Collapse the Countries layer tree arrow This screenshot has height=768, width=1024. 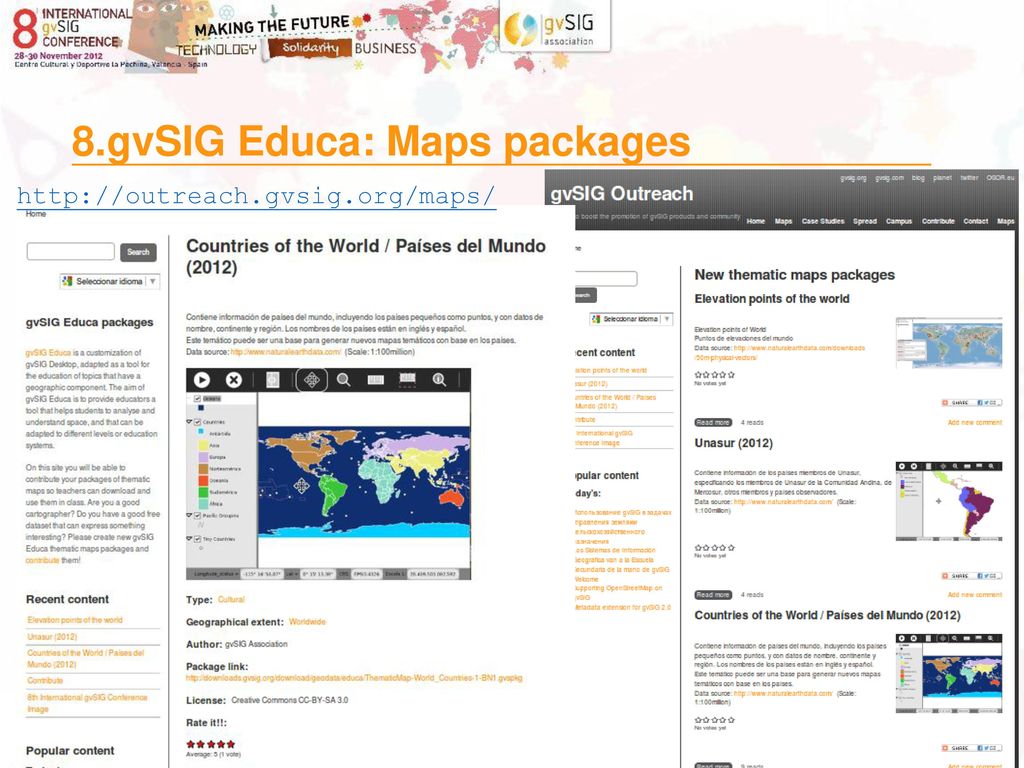click(189, 422)
